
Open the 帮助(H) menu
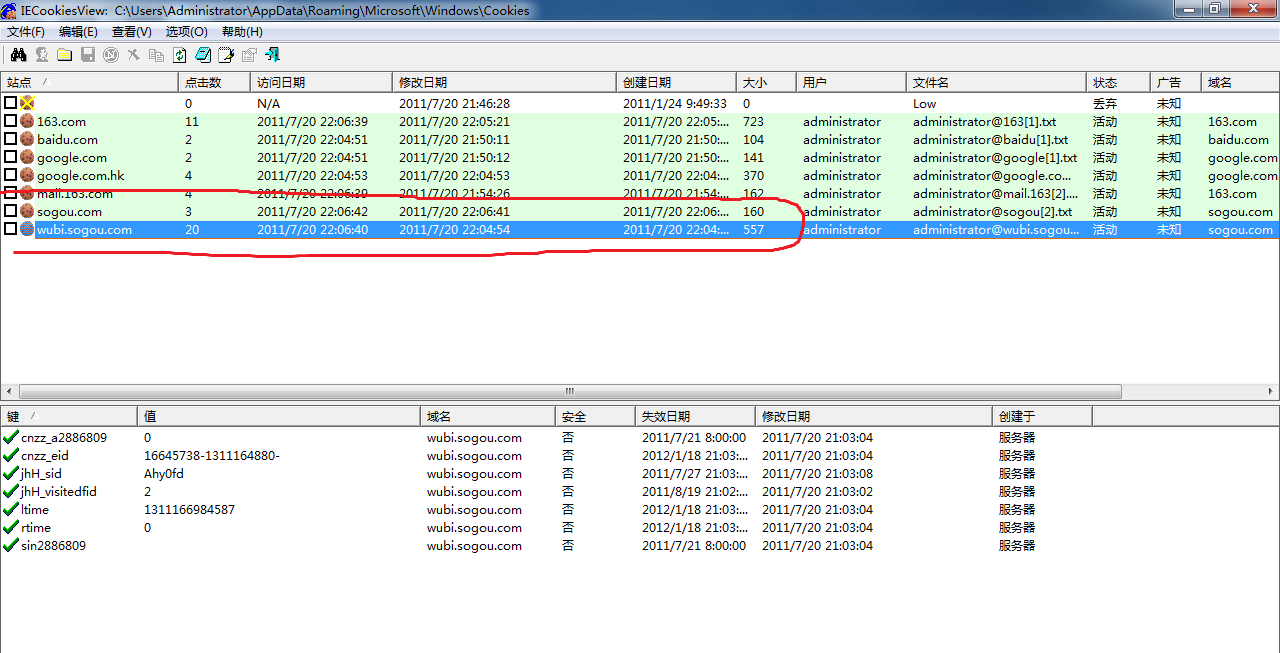pos(242,32)
